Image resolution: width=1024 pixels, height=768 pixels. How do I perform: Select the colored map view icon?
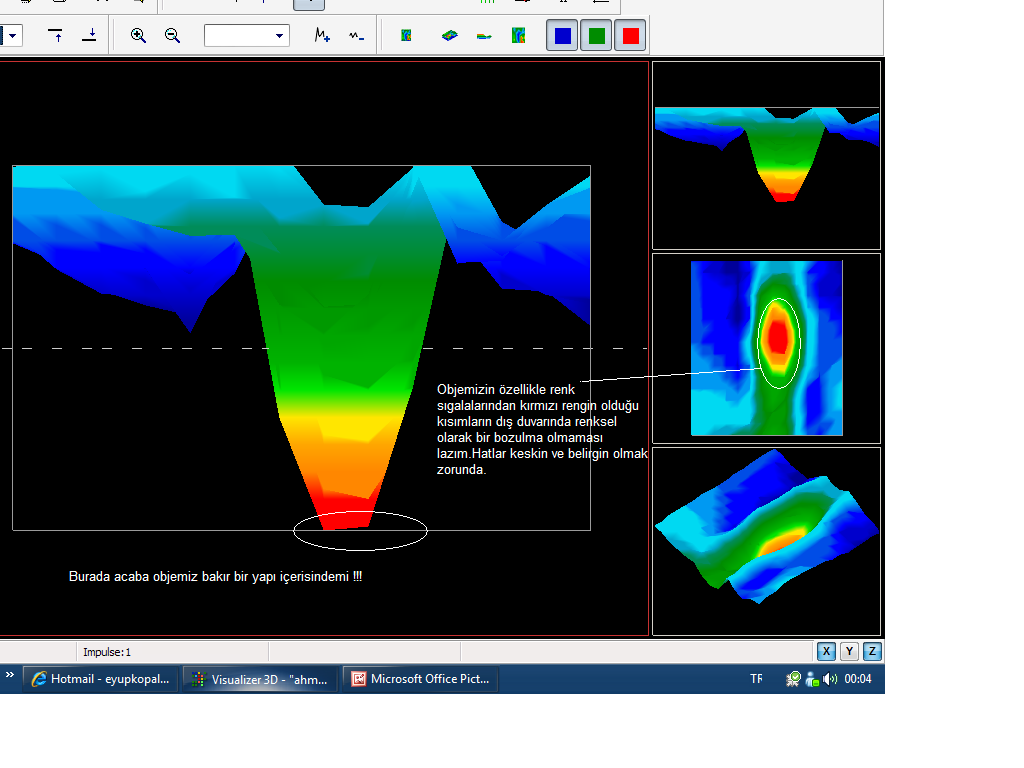[519, 35]
